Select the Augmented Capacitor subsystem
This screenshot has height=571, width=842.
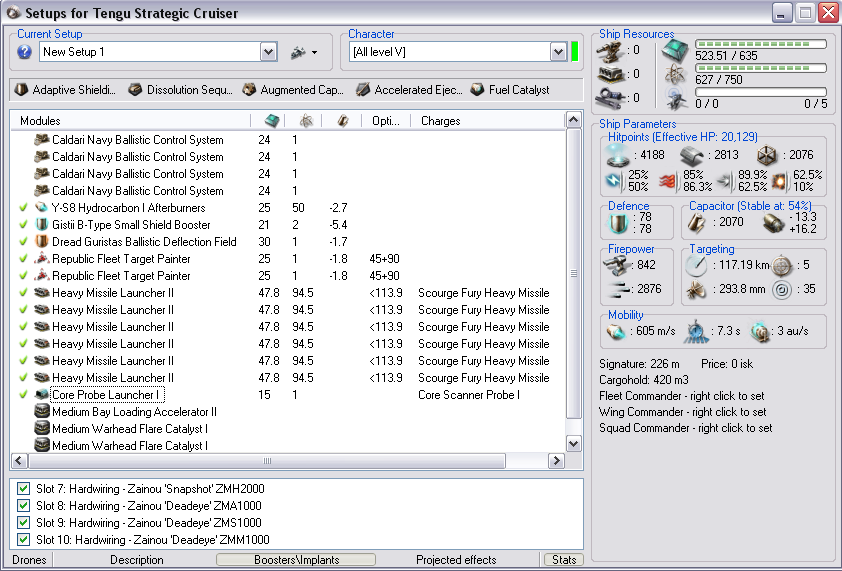click(293, 90)
